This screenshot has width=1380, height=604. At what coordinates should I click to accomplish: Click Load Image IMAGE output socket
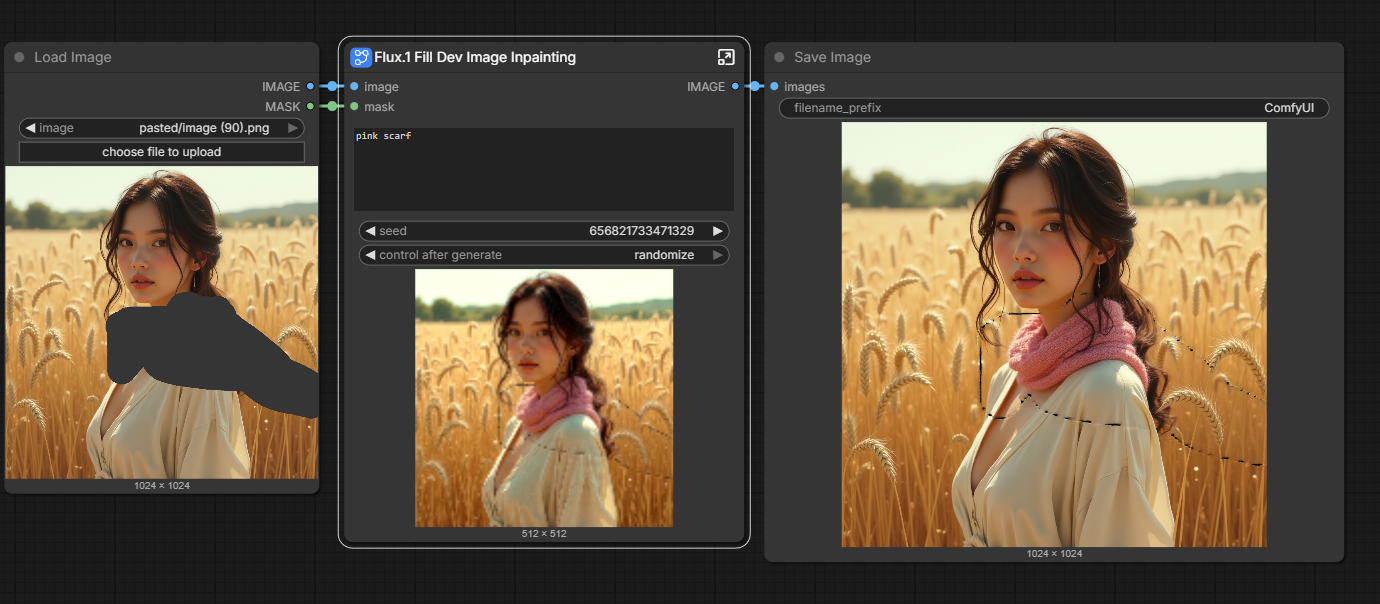click(311, 86)
